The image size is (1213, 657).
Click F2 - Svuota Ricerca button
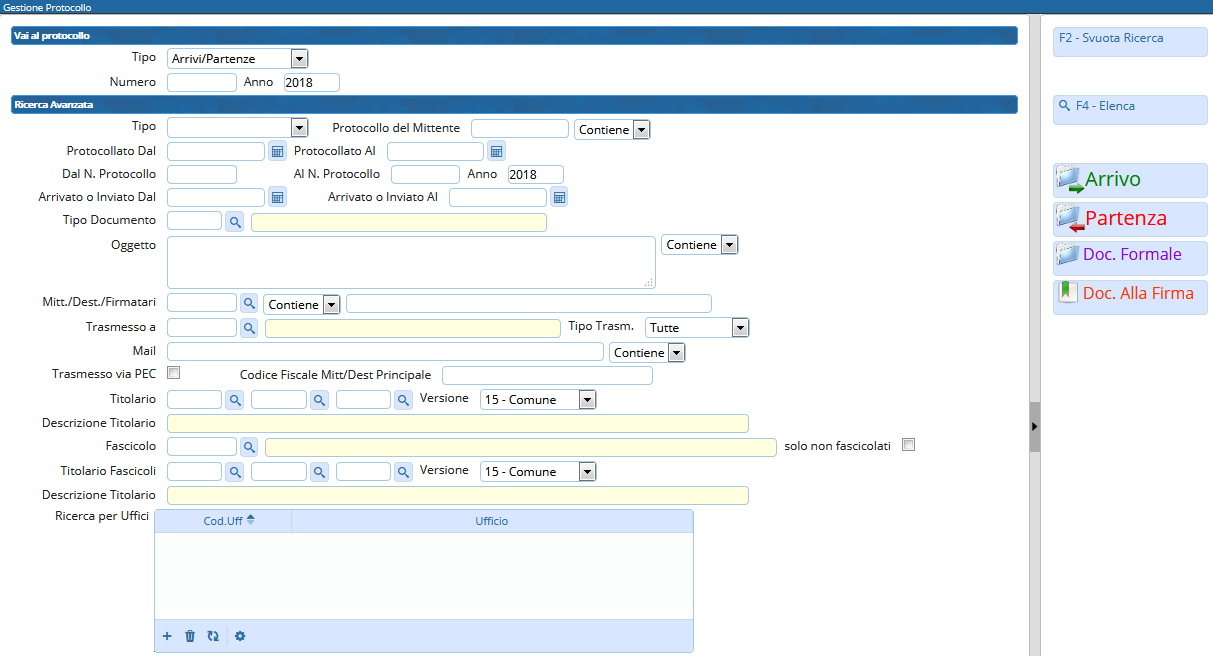1129,41
